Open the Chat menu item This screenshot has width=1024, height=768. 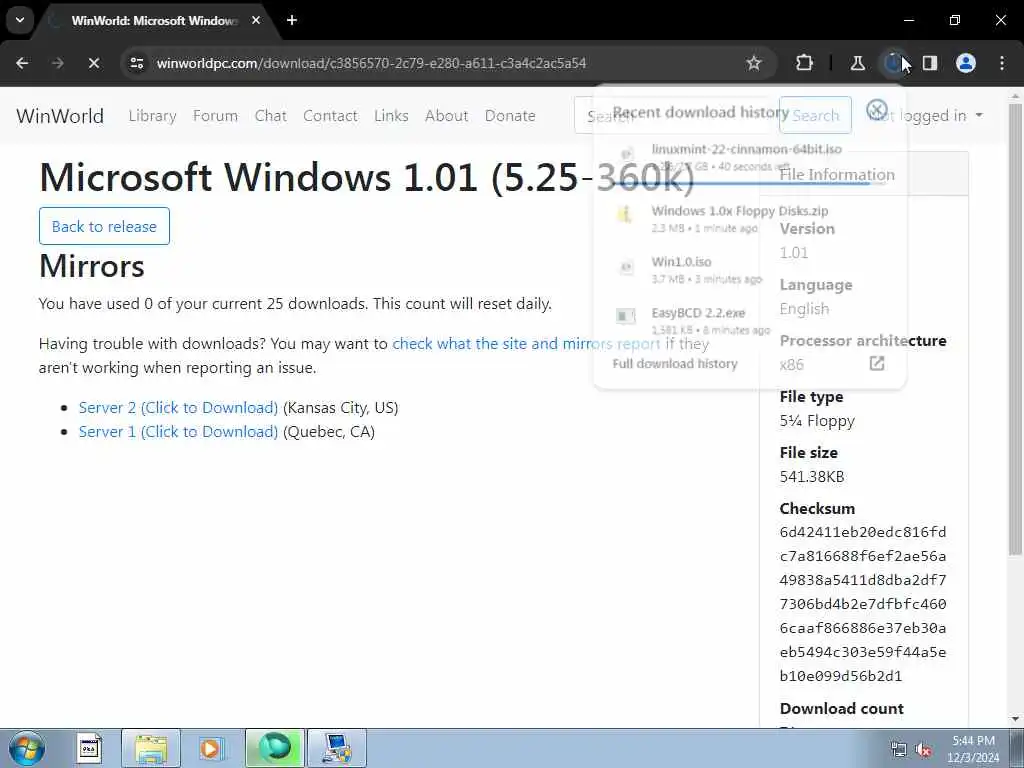coord(270,116)
